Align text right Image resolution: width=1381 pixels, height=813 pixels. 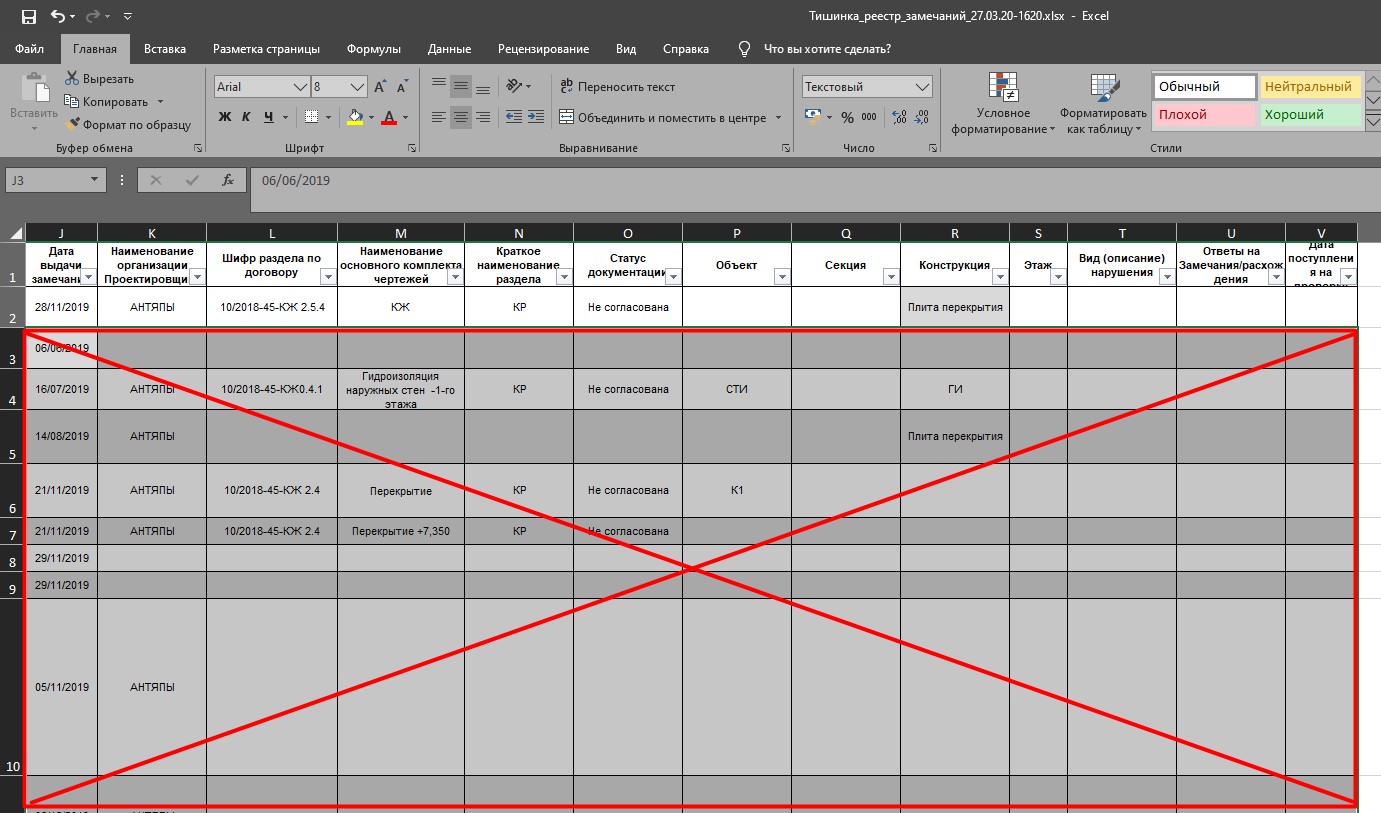[483, 117]
